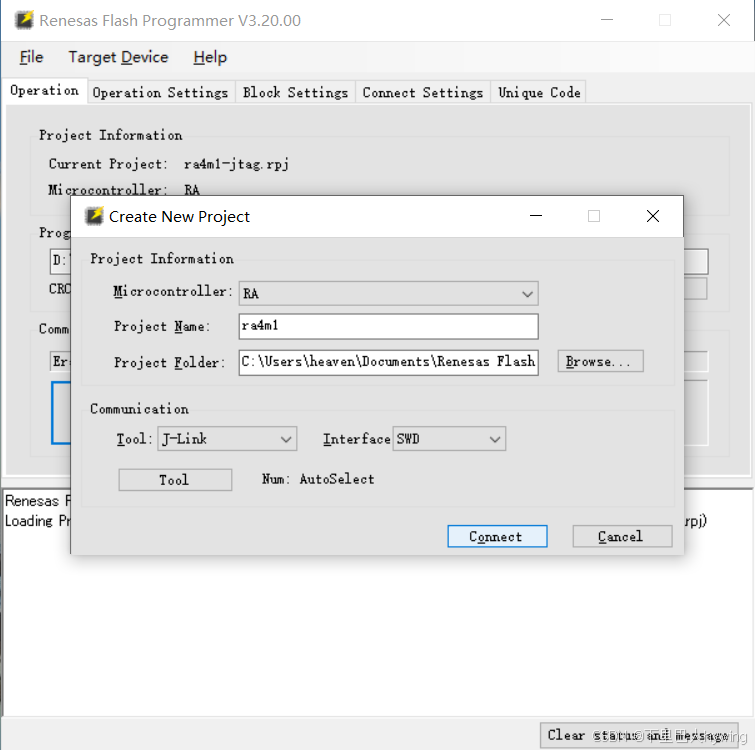Image resolution: width=755 pixels, height=750 pixels.
Task: Click the Communication group label
Action: pyautogui.click(x=139, y=409)
